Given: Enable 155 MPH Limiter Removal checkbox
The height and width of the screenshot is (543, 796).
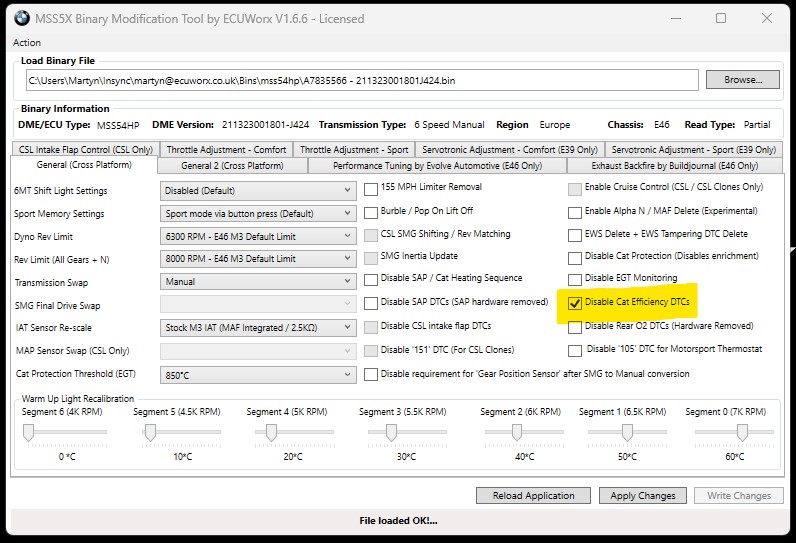Looking at the screenshot, I should (x=371, y=188).
